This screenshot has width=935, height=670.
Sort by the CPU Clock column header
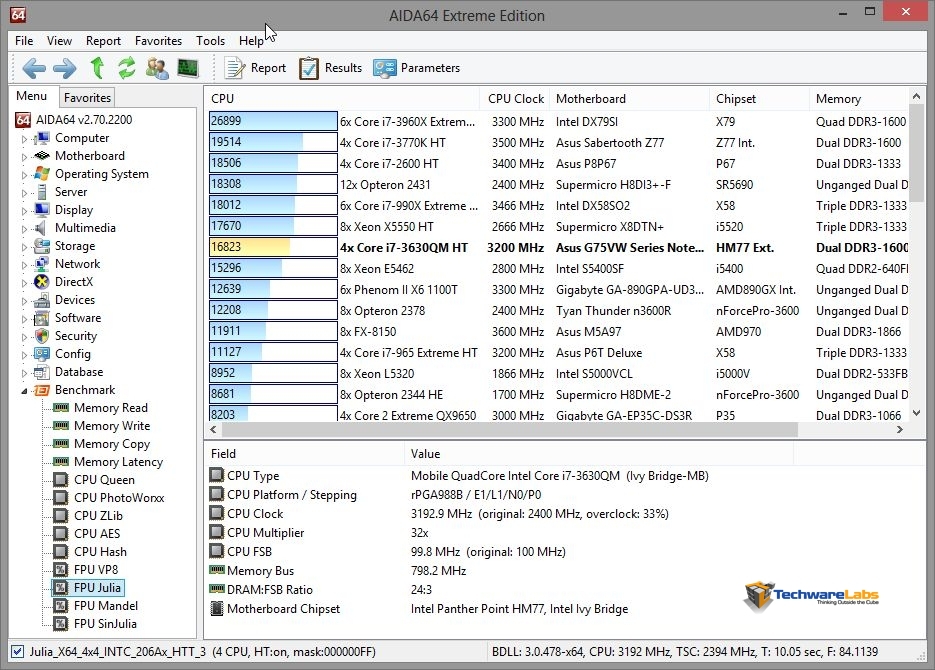(514, 99)
